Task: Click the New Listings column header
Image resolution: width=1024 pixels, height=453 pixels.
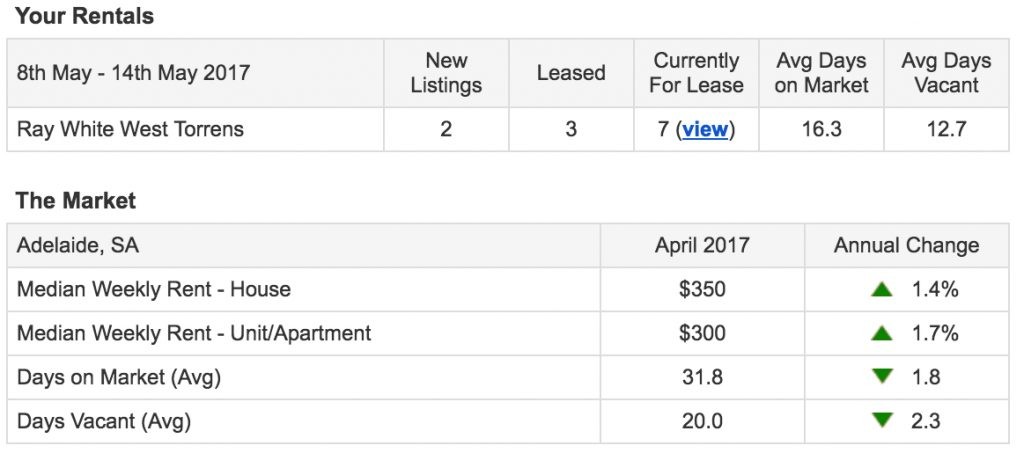Action: click(446, 73)
